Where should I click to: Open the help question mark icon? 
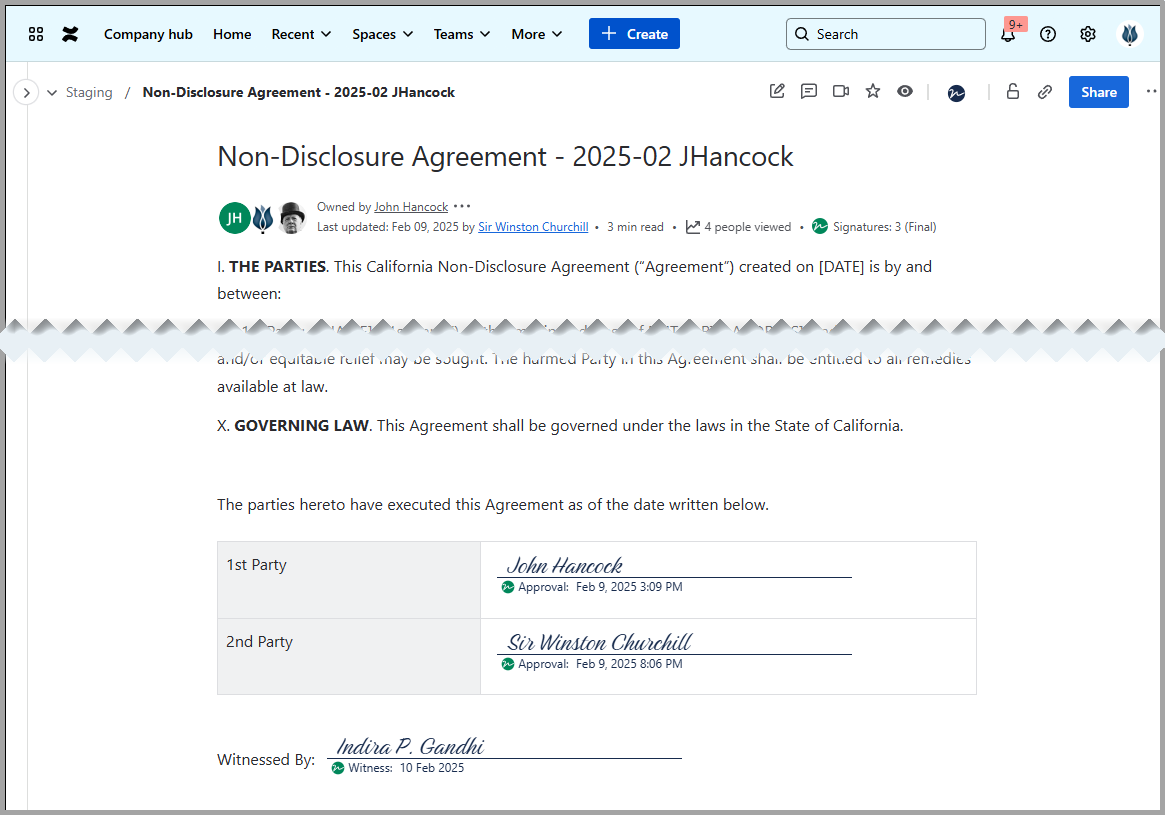pyautogui.click(x=1048, y=34)
